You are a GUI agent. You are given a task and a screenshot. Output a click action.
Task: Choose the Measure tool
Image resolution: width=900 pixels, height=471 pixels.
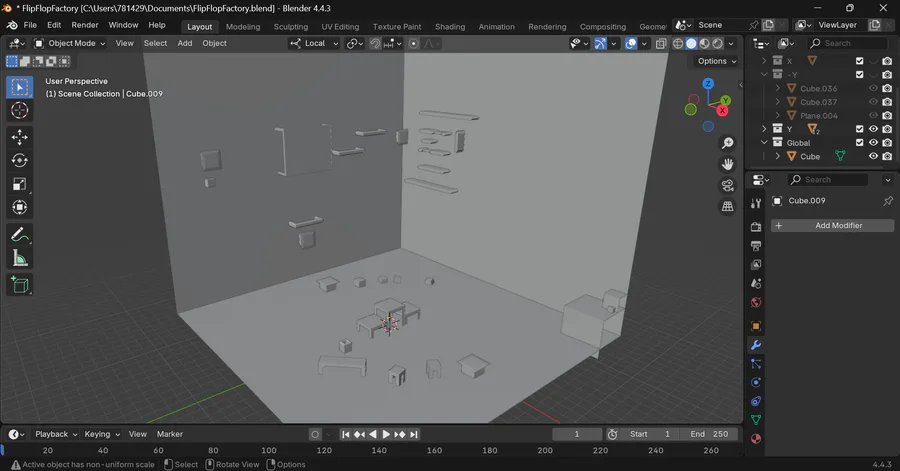(x=20, y=258)
